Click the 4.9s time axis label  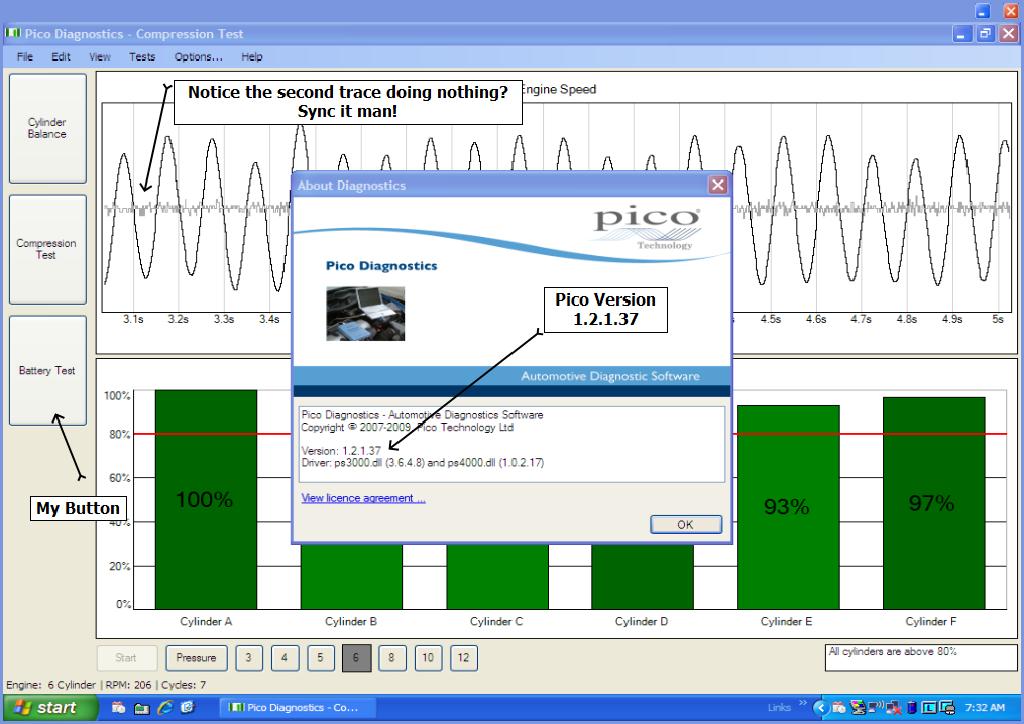(x=952, y=319)
